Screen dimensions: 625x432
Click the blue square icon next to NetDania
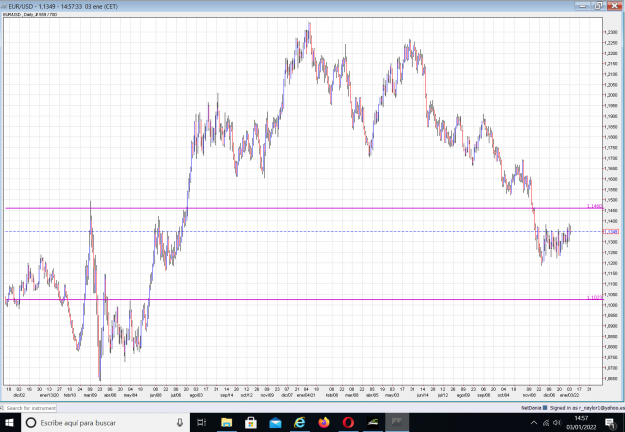tap(545, 408)
